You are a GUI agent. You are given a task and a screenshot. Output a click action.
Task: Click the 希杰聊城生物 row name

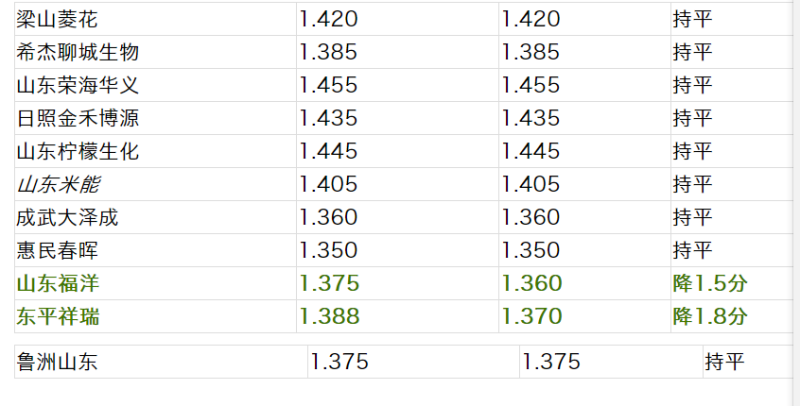tap(155, 53)
